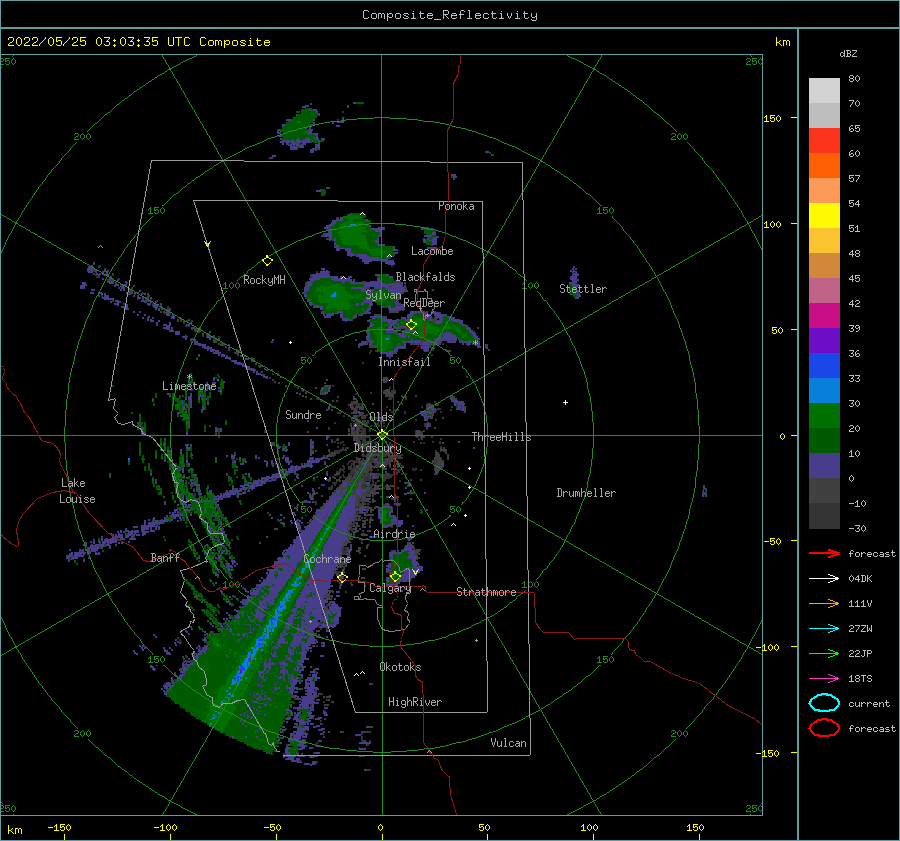Click the -50 tick label on bottom axis
This screenshot has height=841, width=900.
(x=273, y=827)
